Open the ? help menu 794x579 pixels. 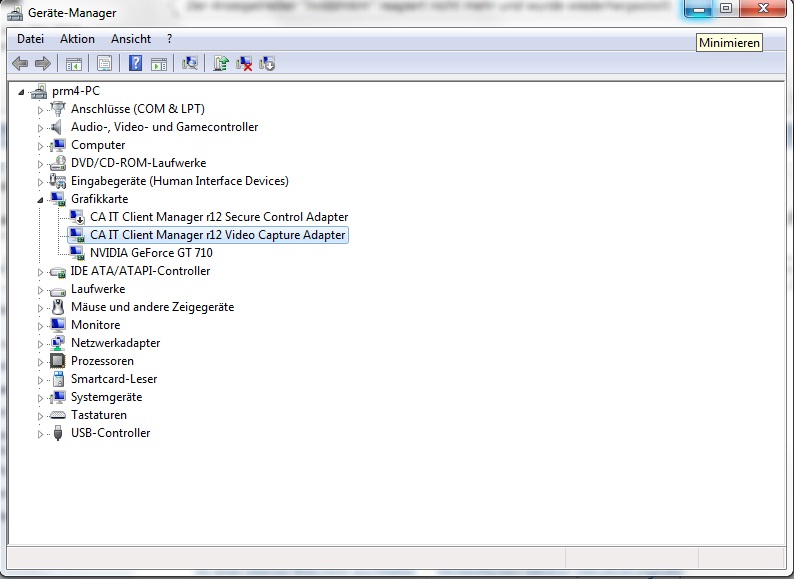point(169,39)
